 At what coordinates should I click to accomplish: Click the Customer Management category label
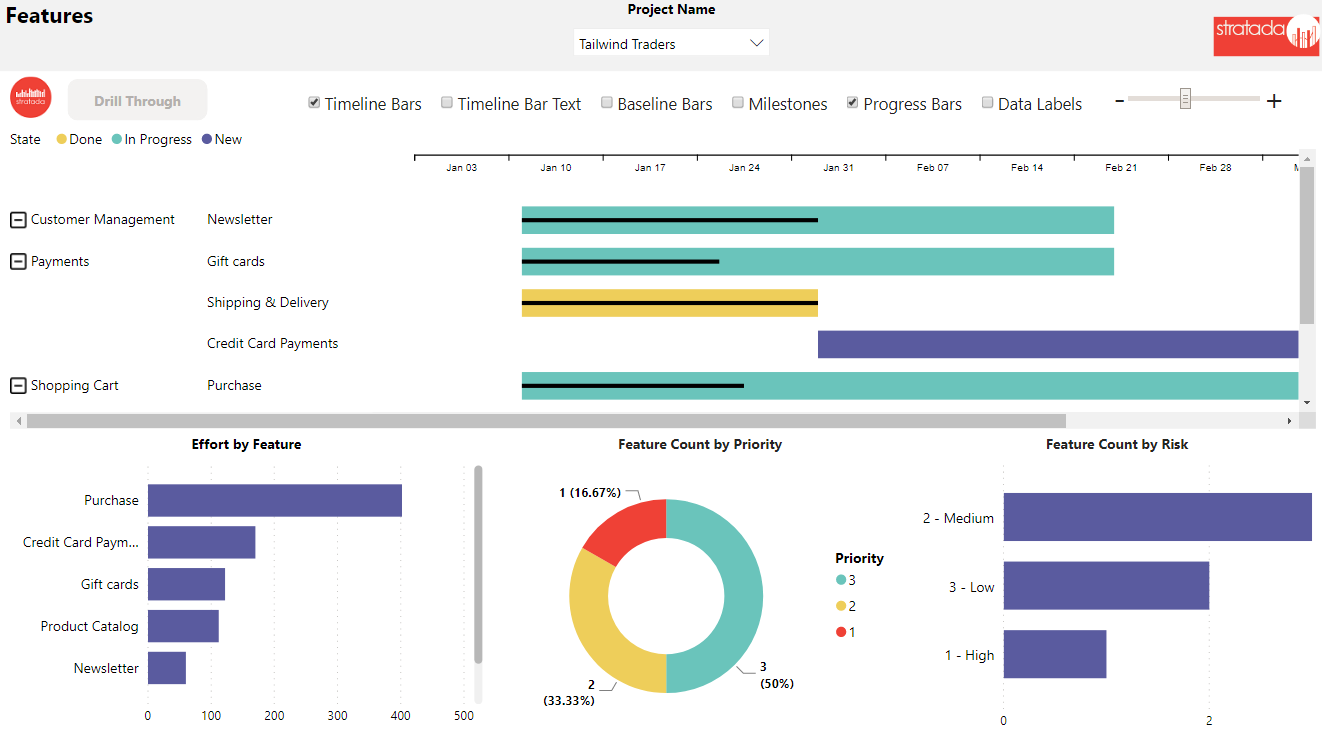pyautogui.click(x=103, y=220)
